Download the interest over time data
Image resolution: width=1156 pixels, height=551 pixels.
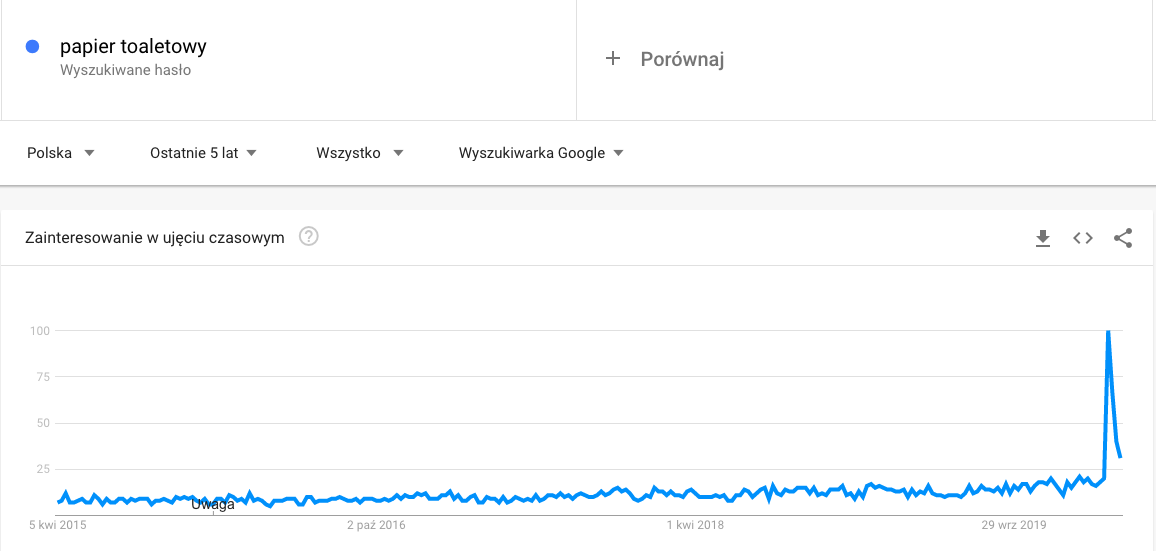tap(1042, 238)
